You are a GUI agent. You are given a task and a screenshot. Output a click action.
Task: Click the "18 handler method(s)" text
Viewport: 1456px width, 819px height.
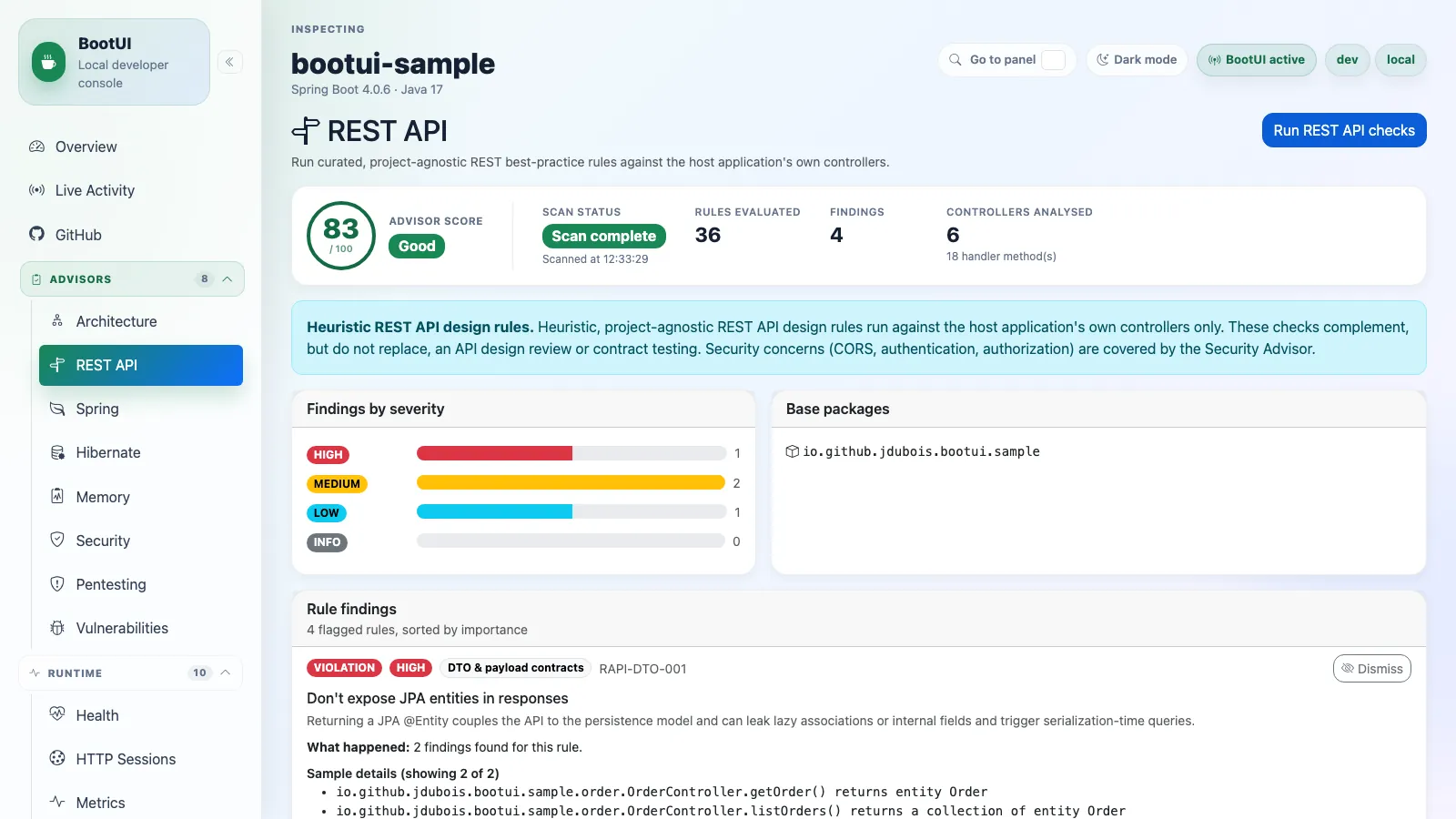(1001, 257)
